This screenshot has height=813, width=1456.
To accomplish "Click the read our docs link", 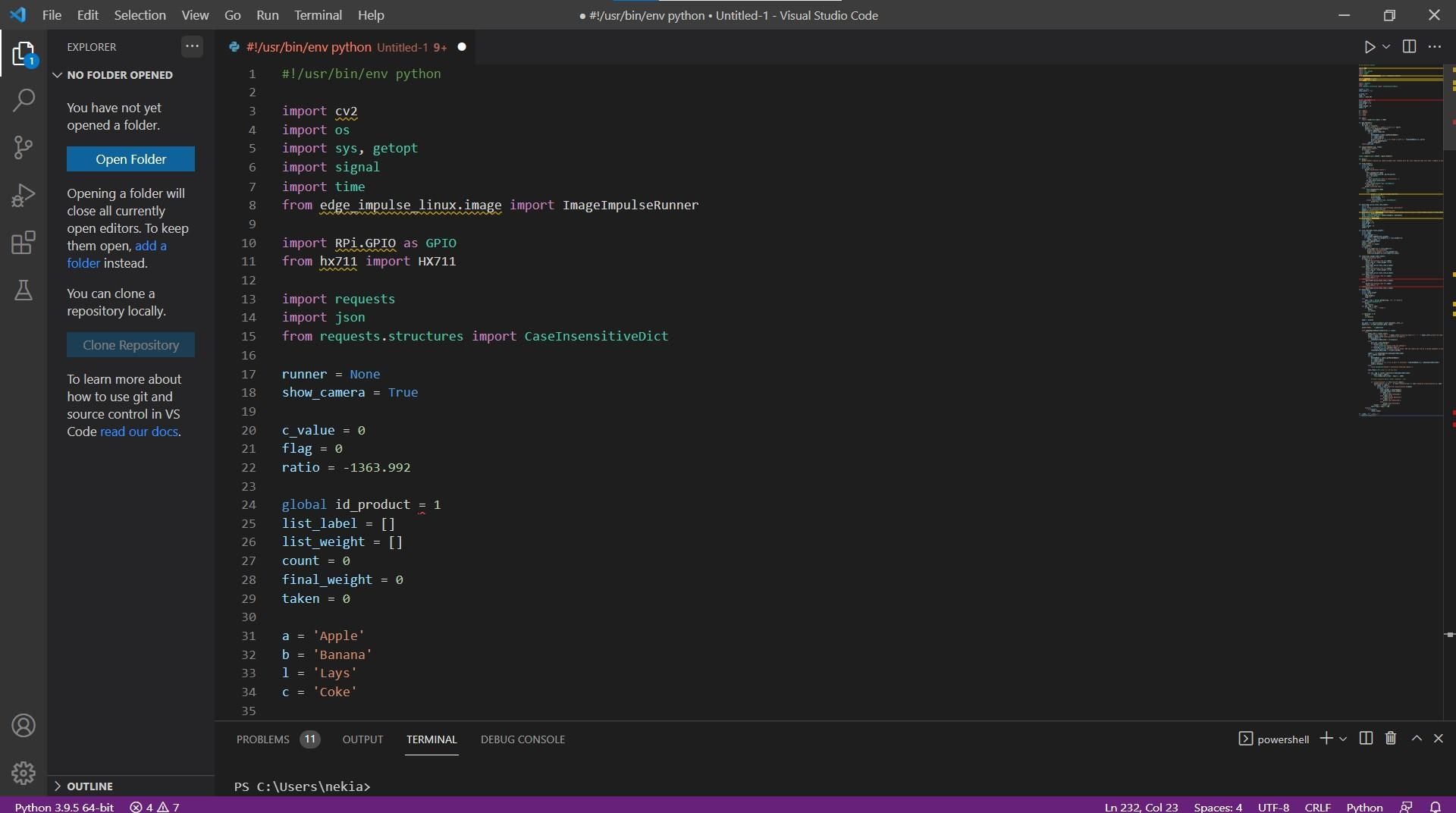I will click(139, 432).
